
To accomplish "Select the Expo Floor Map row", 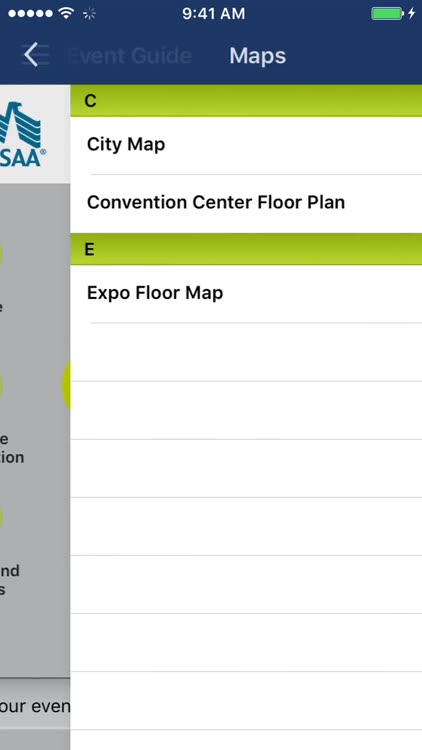I will [x=246, y=294].
